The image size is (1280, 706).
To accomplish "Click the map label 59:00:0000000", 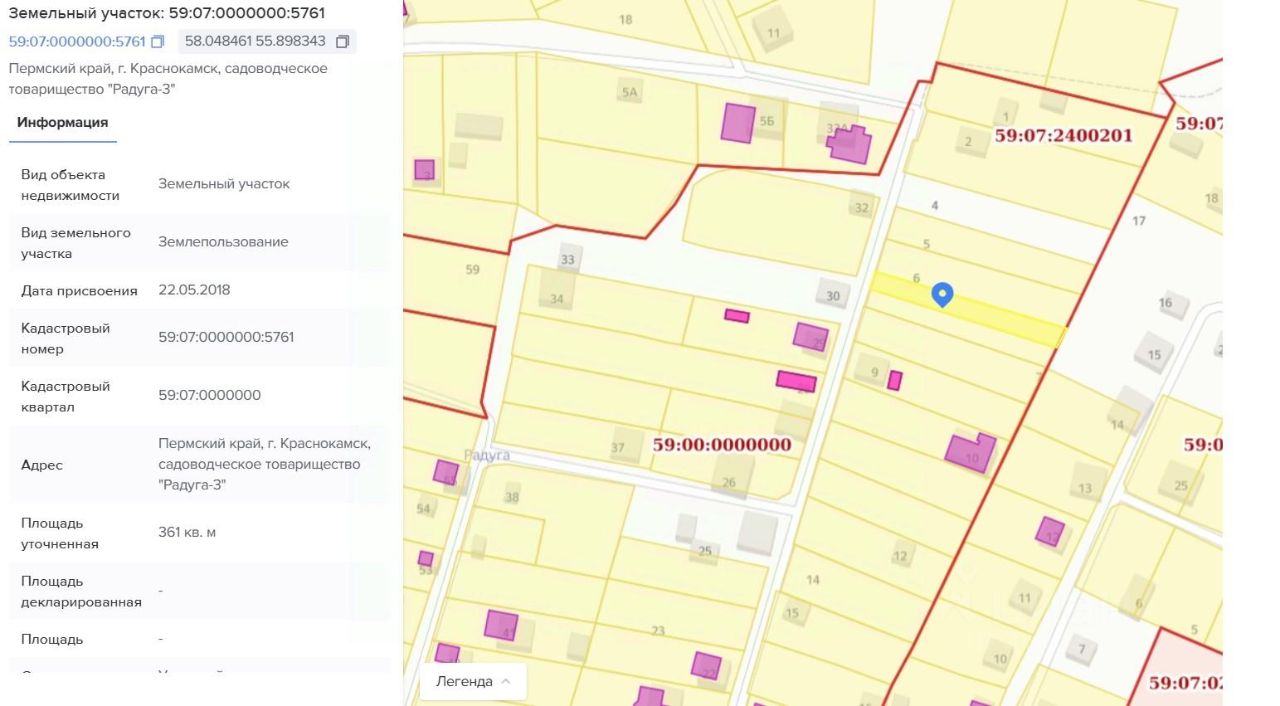I will pyautogui.click(x=721, y=444).
